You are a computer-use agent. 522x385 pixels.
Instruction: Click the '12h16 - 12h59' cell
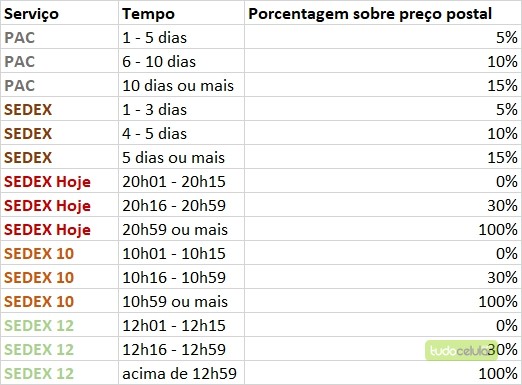tap(181, 349)
